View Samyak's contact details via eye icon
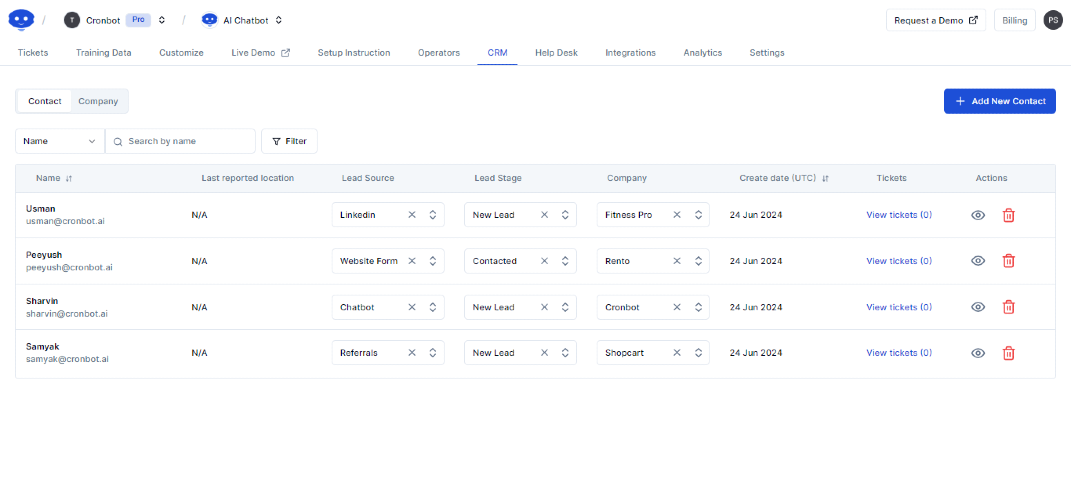The width and height of the screenshot is (1071, 500). click(x=978, y=353)
